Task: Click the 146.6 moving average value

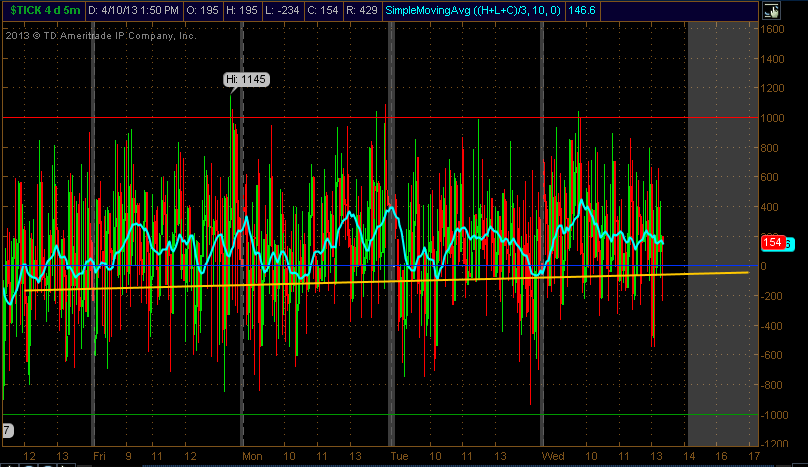Action: click(x=582, y=10)
